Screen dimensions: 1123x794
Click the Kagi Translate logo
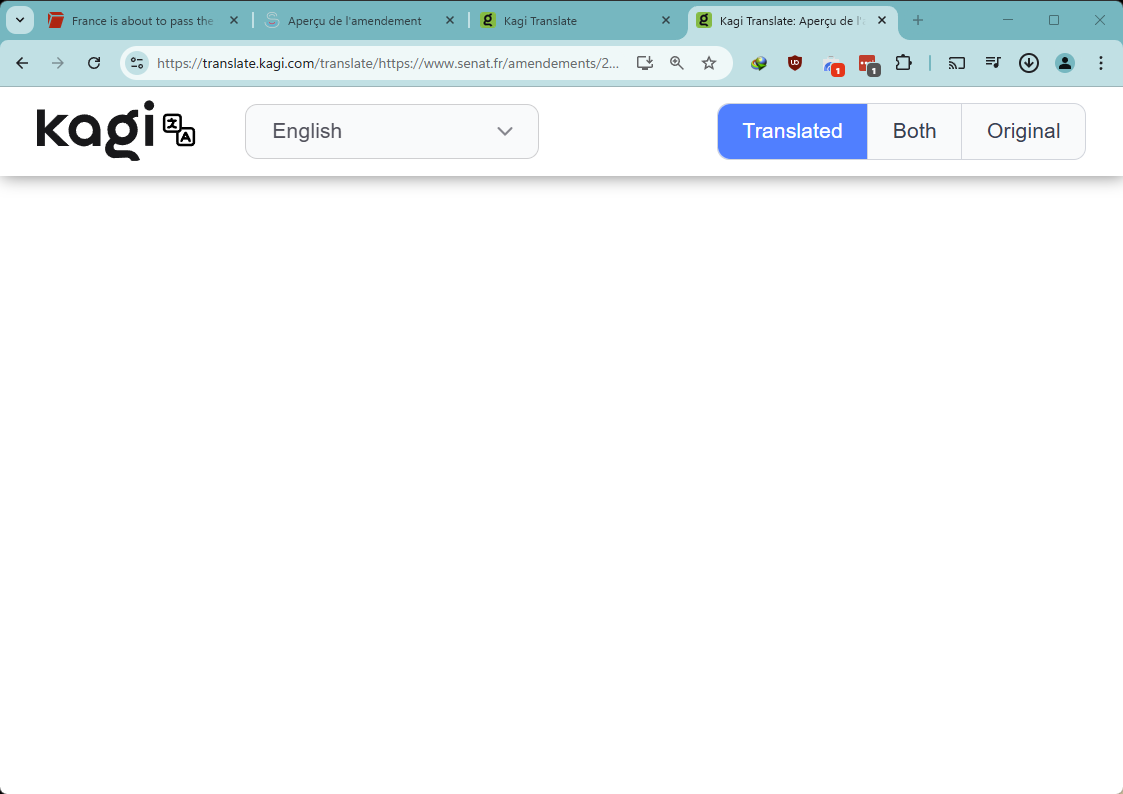tap(115, 131)
